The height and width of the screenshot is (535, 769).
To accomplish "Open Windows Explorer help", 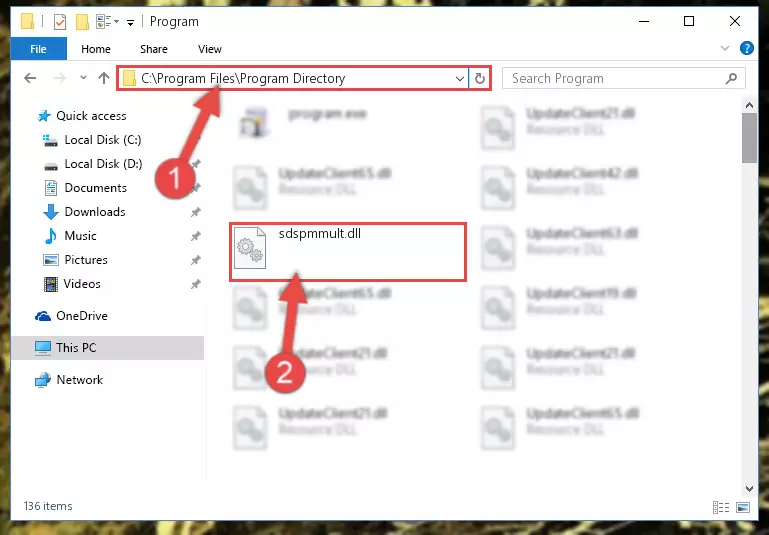I will tap(746, 48).
